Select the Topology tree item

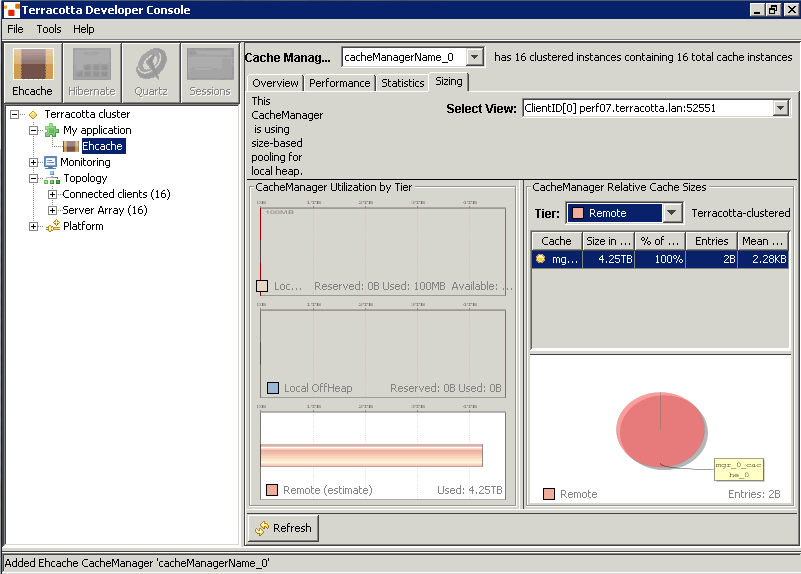pos(85,178)
